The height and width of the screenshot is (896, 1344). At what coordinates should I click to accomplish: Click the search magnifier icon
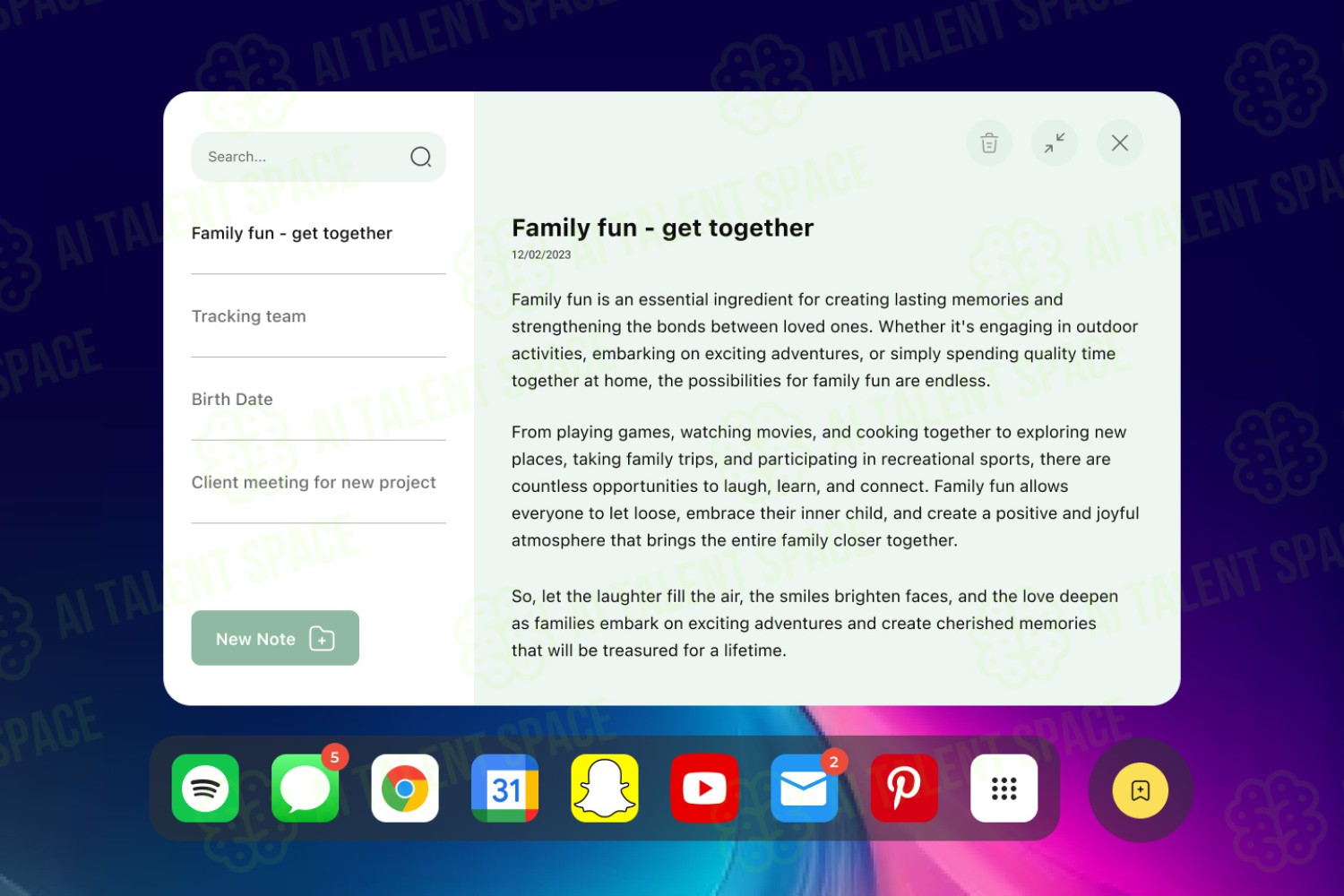(421, 157)
